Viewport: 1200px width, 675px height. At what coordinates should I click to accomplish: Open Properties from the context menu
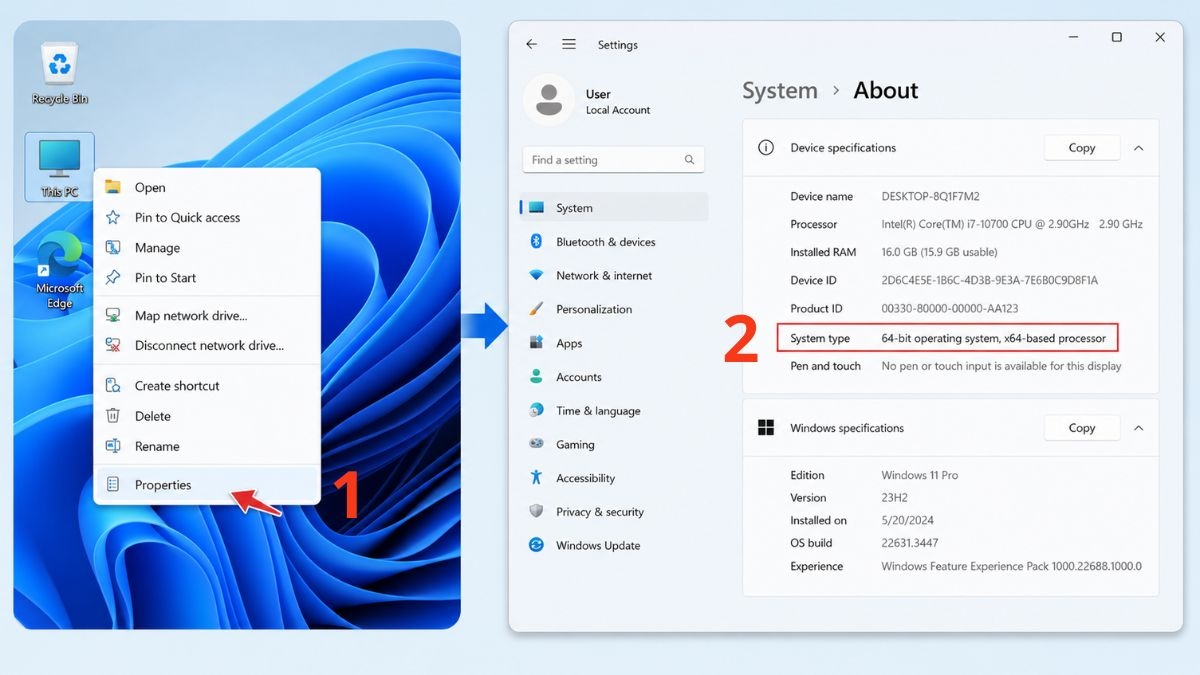tap(207, 484)
